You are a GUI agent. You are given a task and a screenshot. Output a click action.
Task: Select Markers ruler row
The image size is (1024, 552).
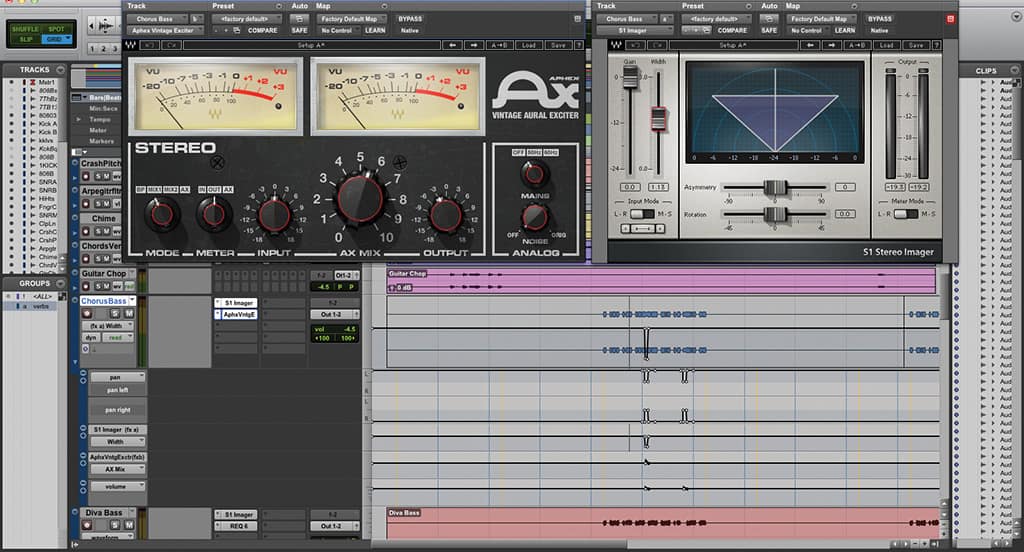point(100,141)
